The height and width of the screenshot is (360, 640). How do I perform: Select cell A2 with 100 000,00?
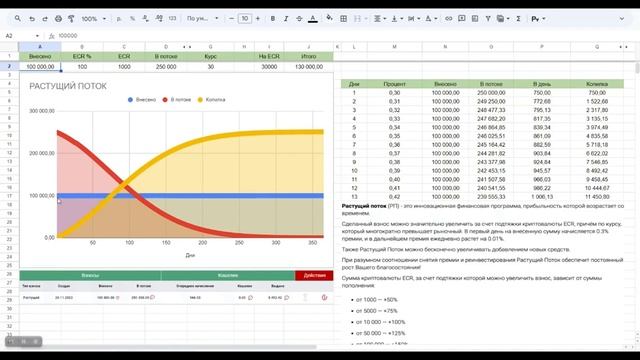40,67
